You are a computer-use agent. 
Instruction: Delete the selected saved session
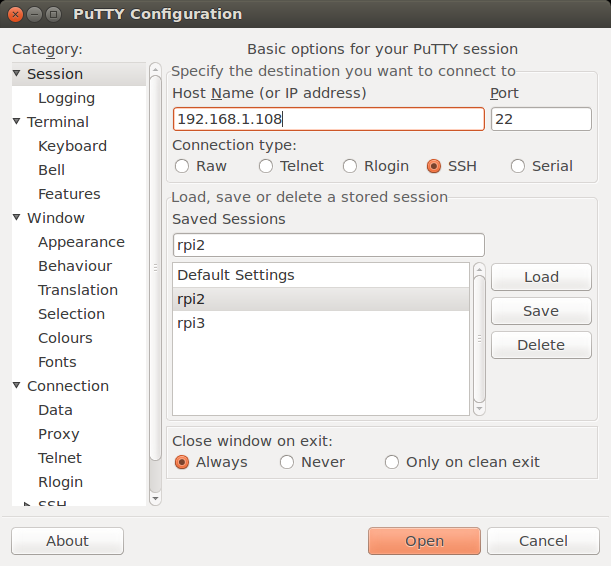pos(541,345)
